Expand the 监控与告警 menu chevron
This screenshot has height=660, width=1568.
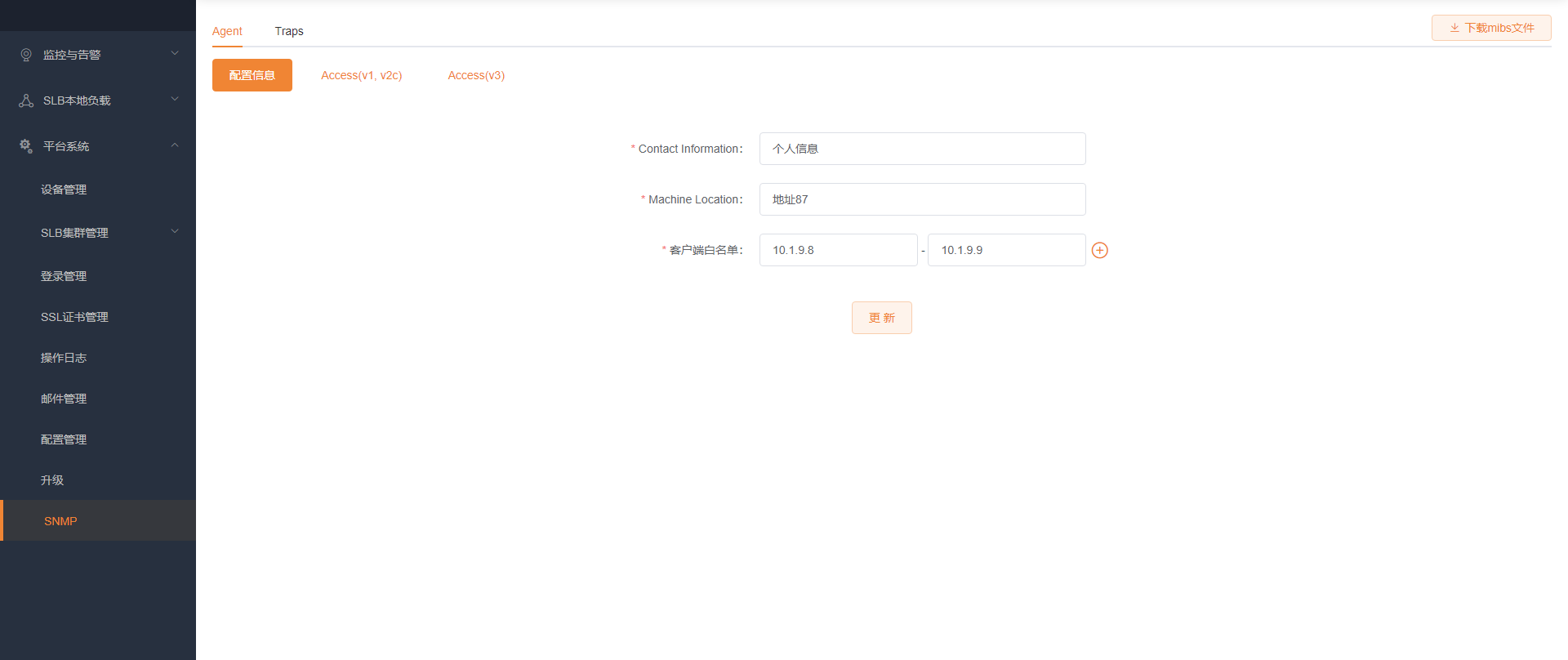(175, 54)
